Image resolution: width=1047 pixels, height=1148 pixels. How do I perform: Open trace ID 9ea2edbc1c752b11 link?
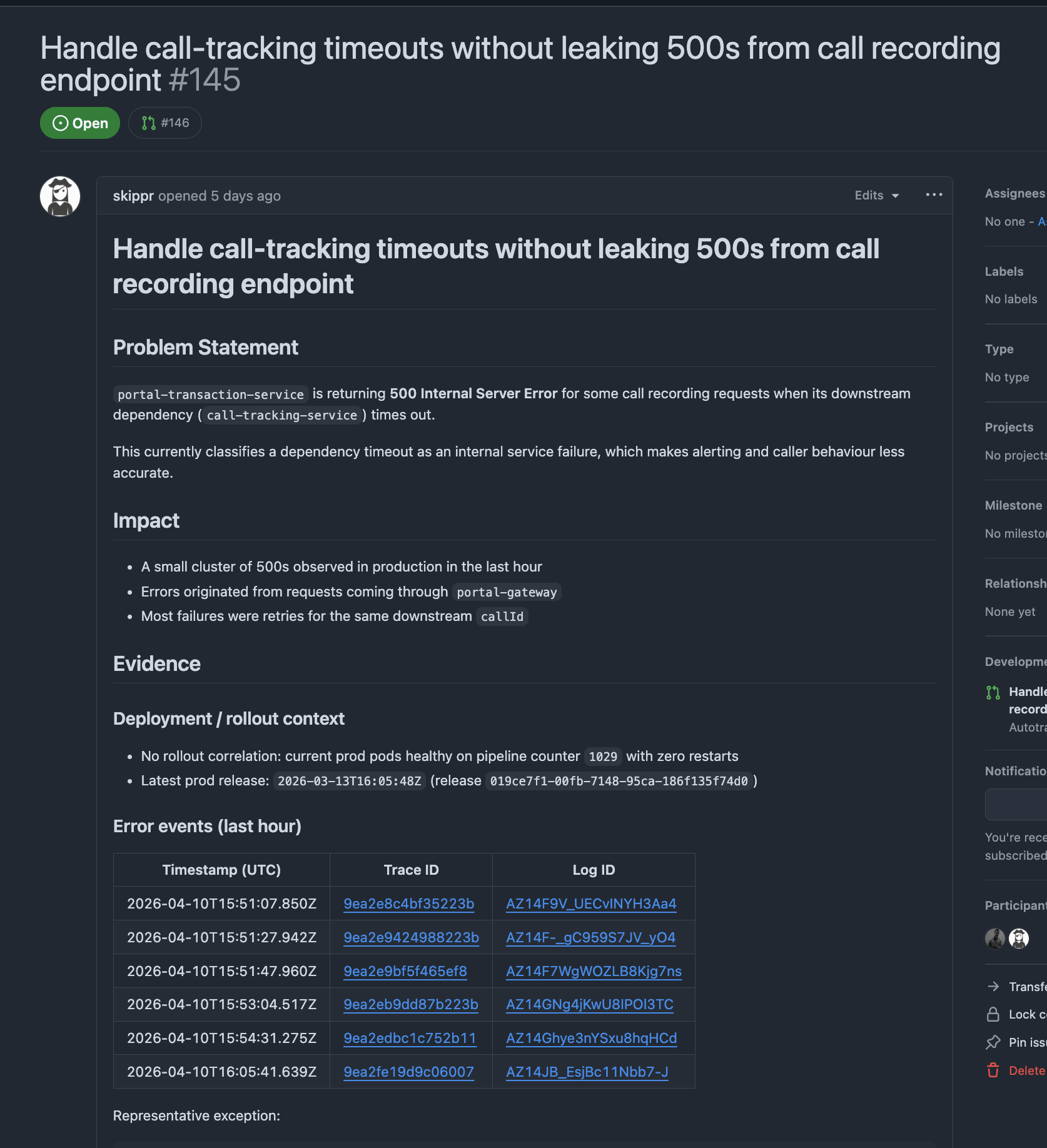410,1038
